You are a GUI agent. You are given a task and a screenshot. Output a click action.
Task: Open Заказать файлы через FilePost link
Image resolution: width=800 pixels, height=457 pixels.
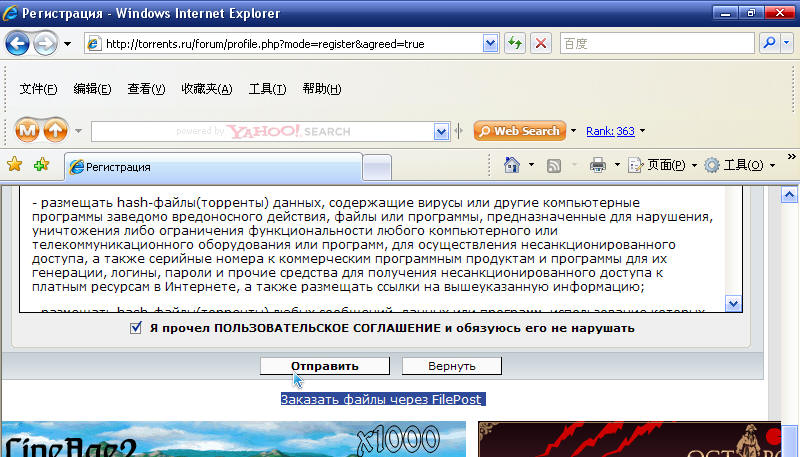point(383,399)
